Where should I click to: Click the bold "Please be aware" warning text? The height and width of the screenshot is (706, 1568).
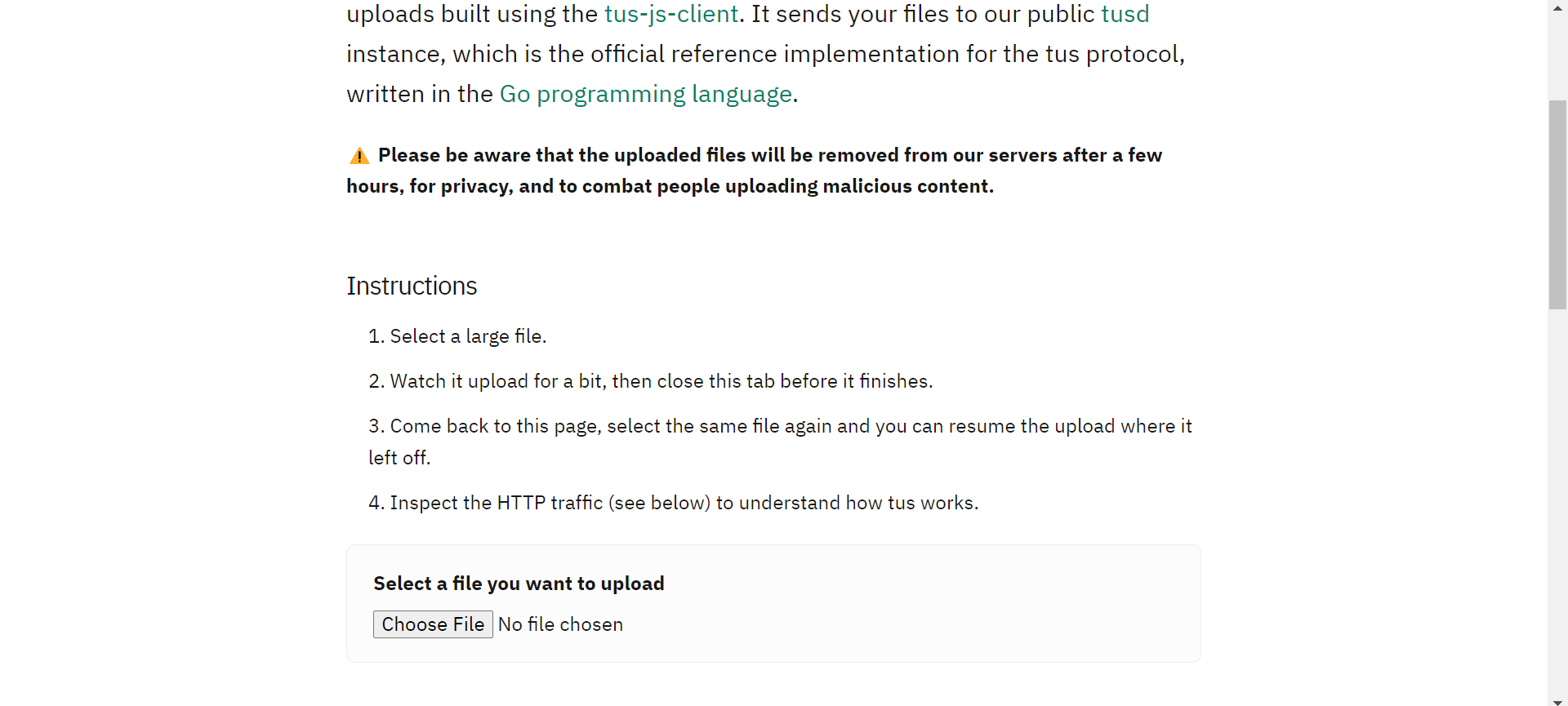(769, 156)
